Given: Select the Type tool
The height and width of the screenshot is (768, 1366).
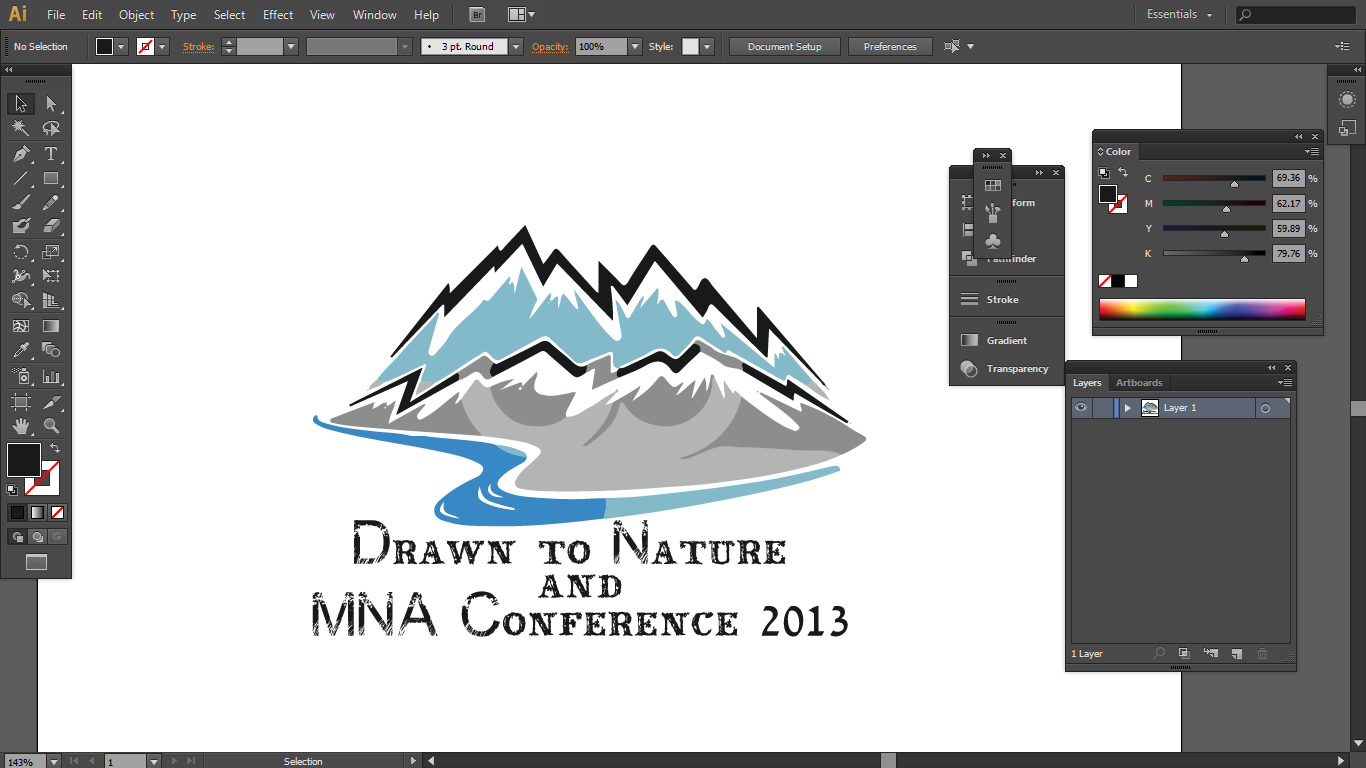Looking at the screenshot, I should click(x=51, y=154).
